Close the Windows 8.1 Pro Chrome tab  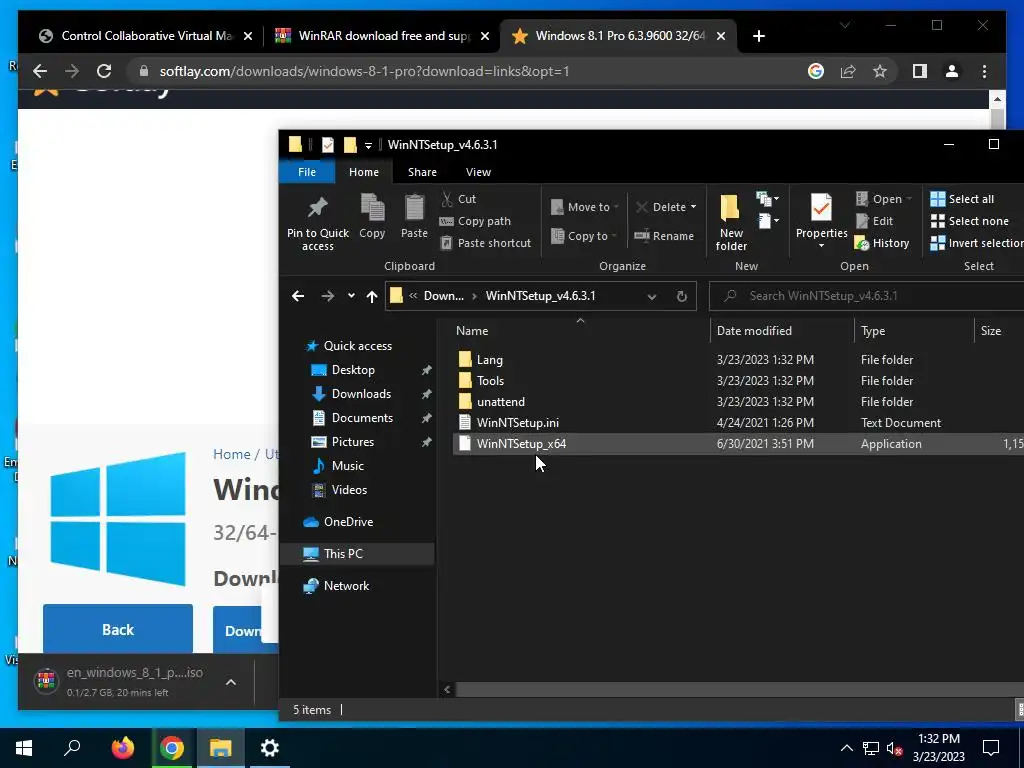tap(720, 36)
